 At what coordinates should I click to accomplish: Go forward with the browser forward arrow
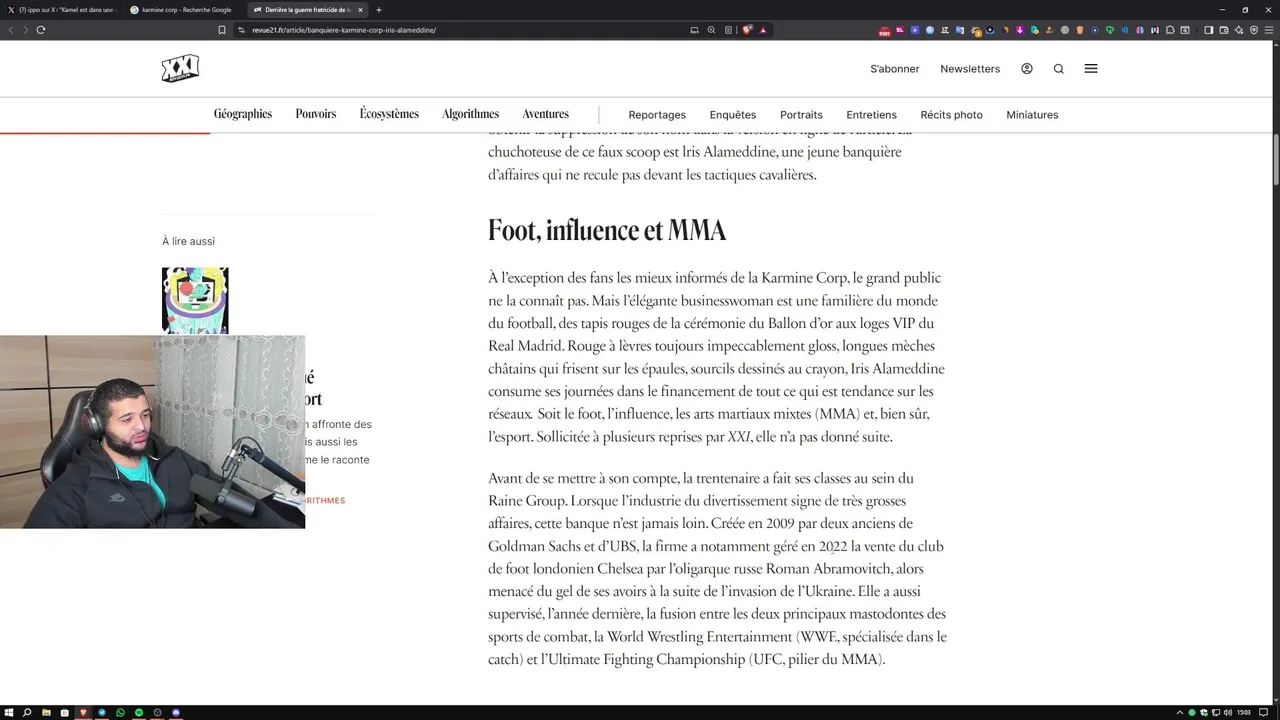pyautogui.click(x=25, y=30)
